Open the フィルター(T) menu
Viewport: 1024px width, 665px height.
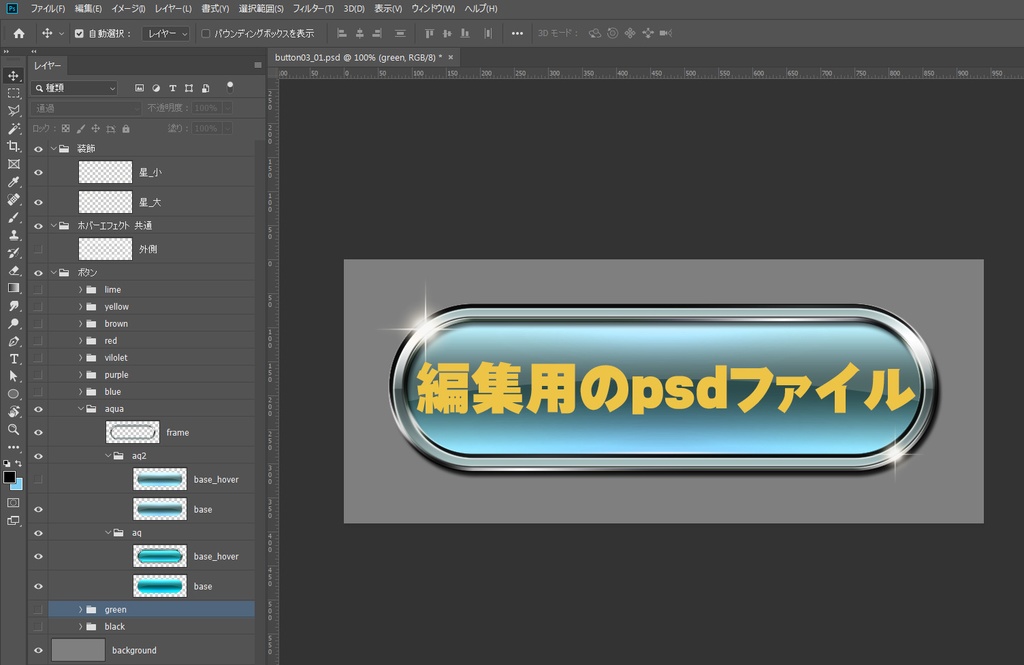pyautogui.click(x=313, y=9)
